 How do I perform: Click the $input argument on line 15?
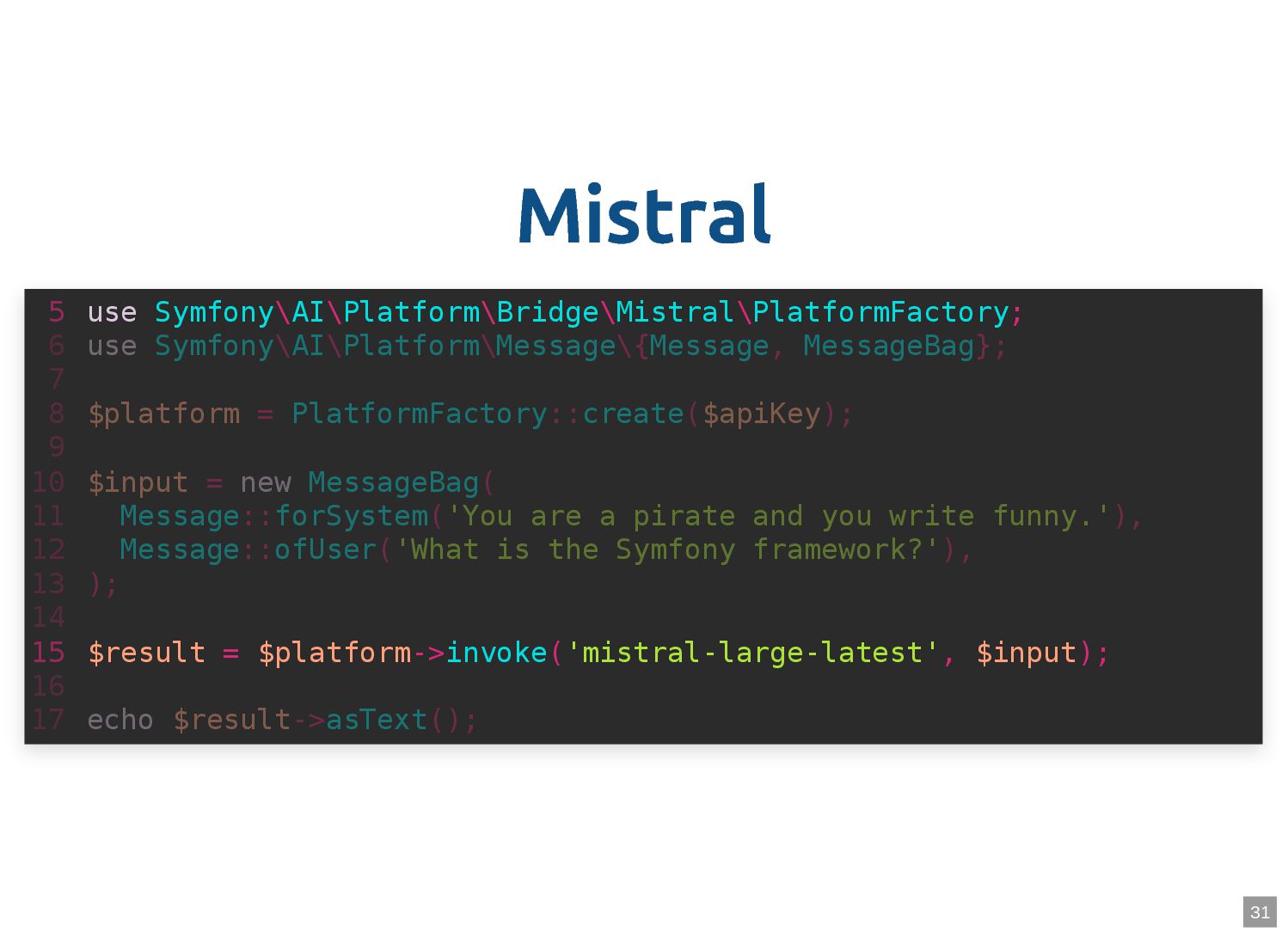tap(1027, 653)
